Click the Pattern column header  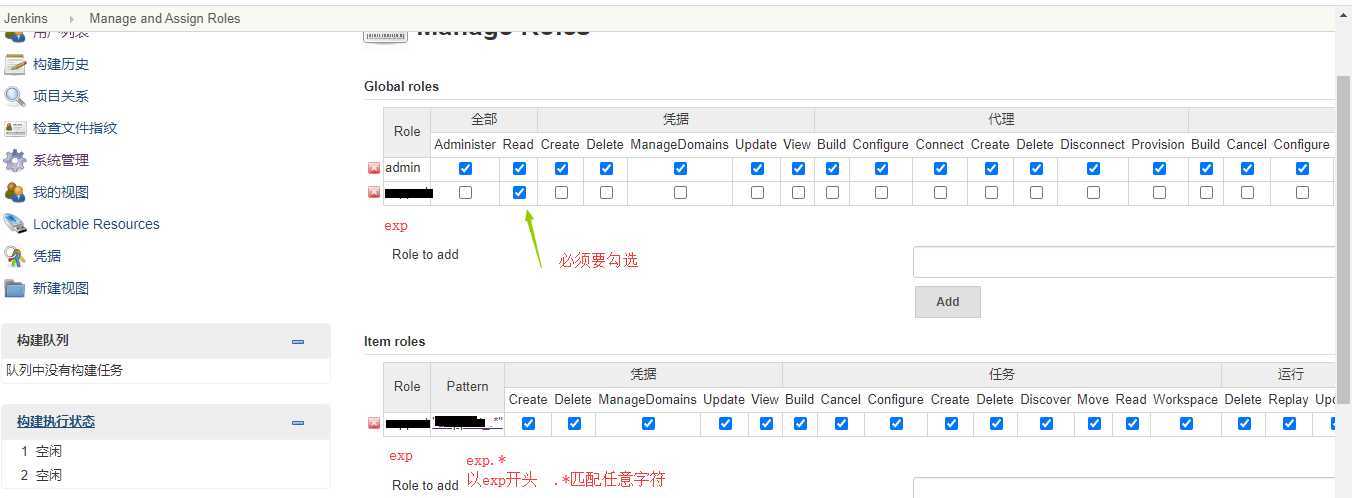point(468,387)
